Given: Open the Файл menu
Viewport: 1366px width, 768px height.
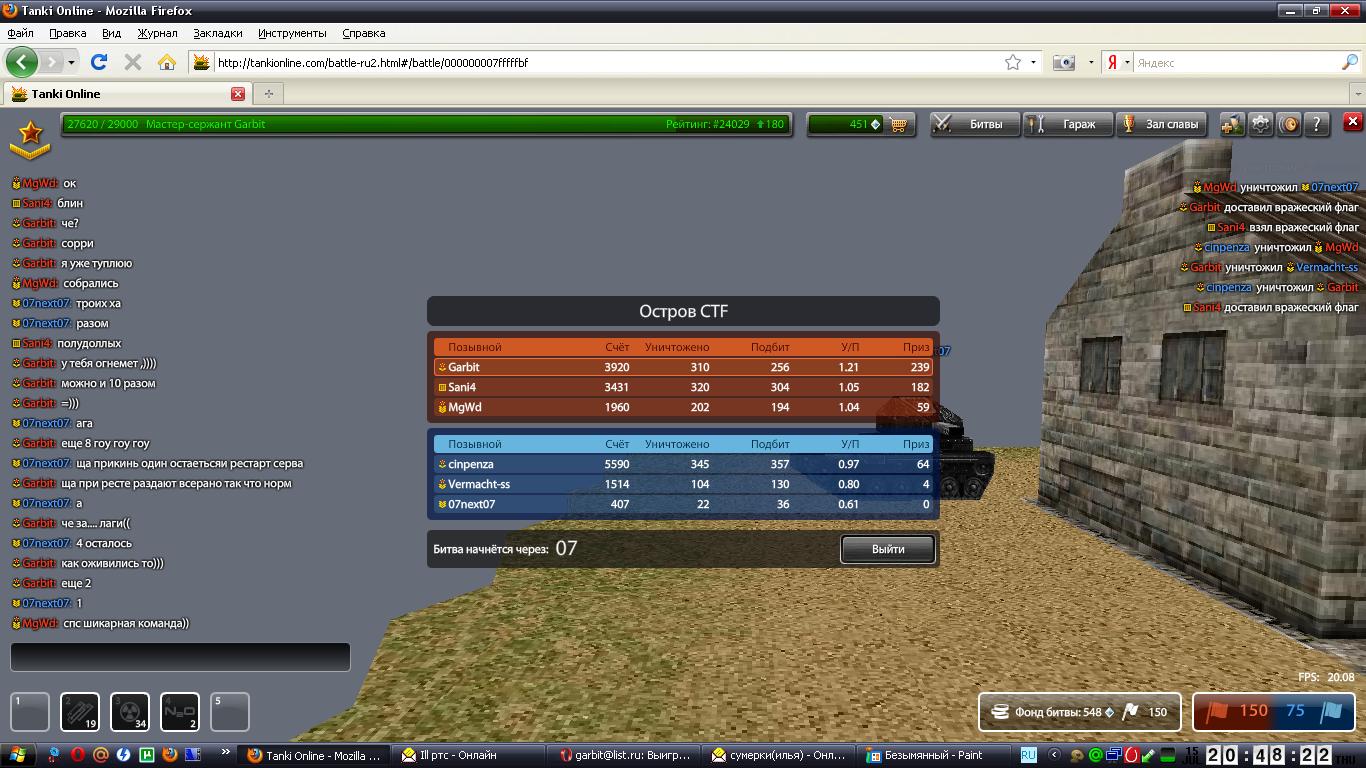Looking at the screenshot, I should coord(20,33).
